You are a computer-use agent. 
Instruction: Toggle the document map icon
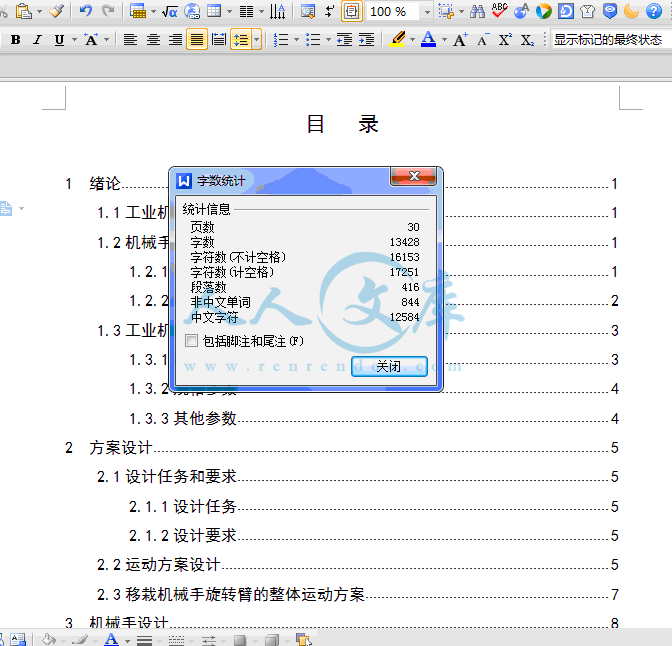point(307,11)
